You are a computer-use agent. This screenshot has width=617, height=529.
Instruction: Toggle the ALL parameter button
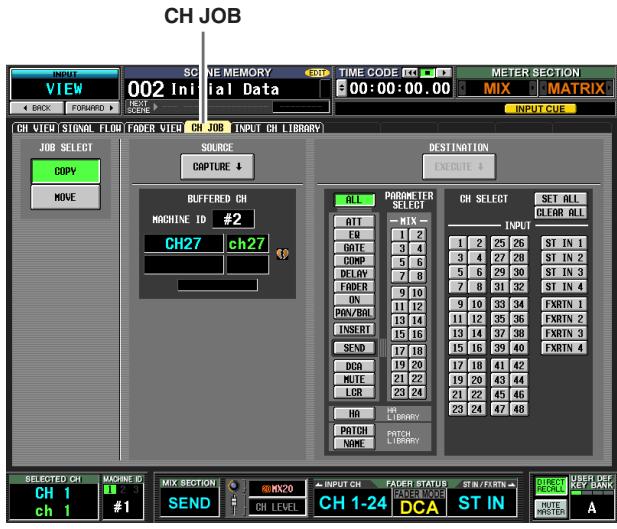click(354, 200)
